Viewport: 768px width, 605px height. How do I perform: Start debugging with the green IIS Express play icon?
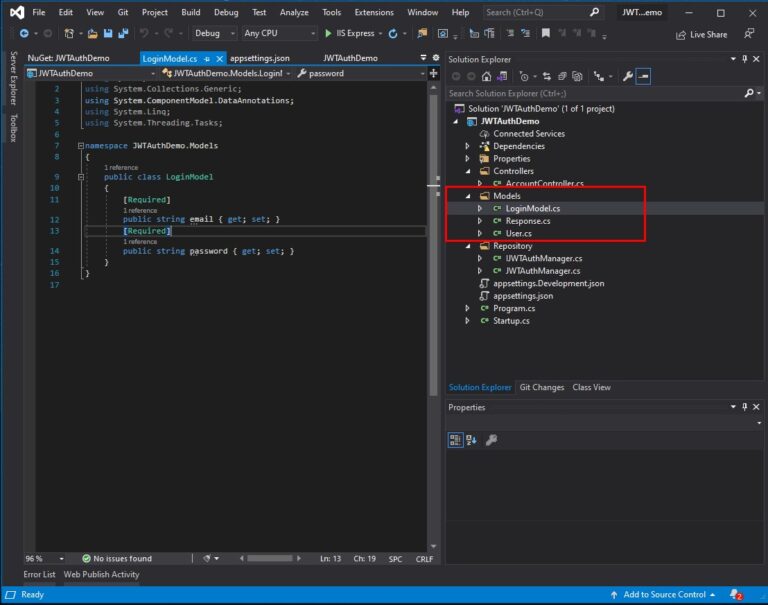pos(328,33)
